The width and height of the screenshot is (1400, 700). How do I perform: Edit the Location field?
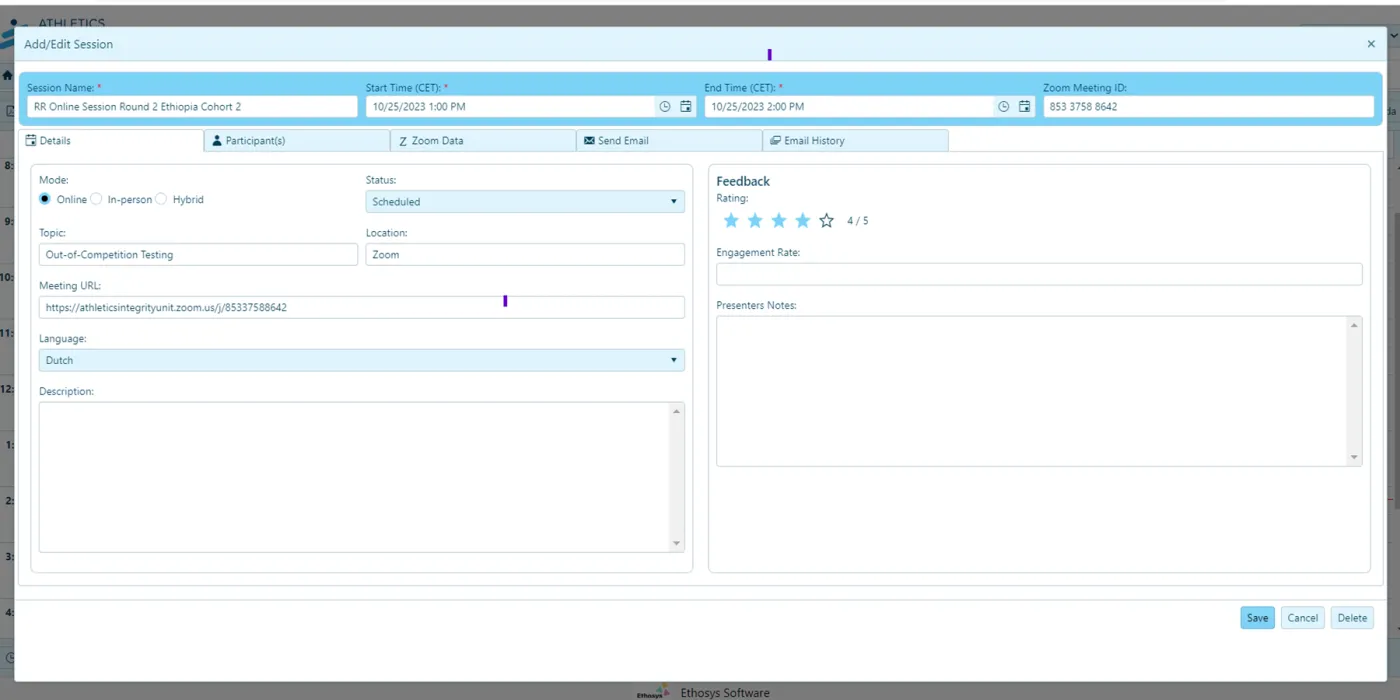525,254
